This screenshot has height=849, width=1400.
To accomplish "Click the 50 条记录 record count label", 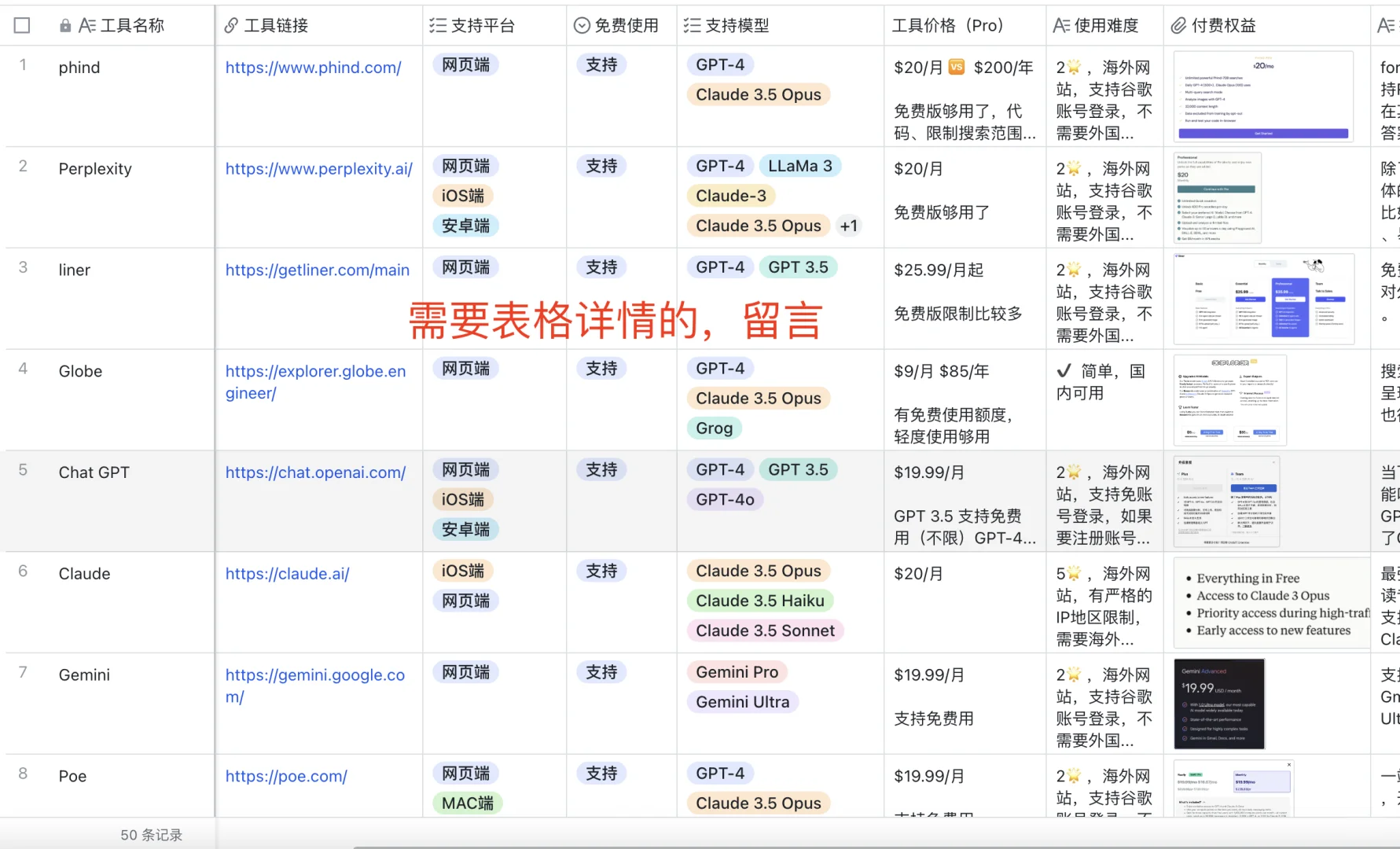I will tap(151, 835).
